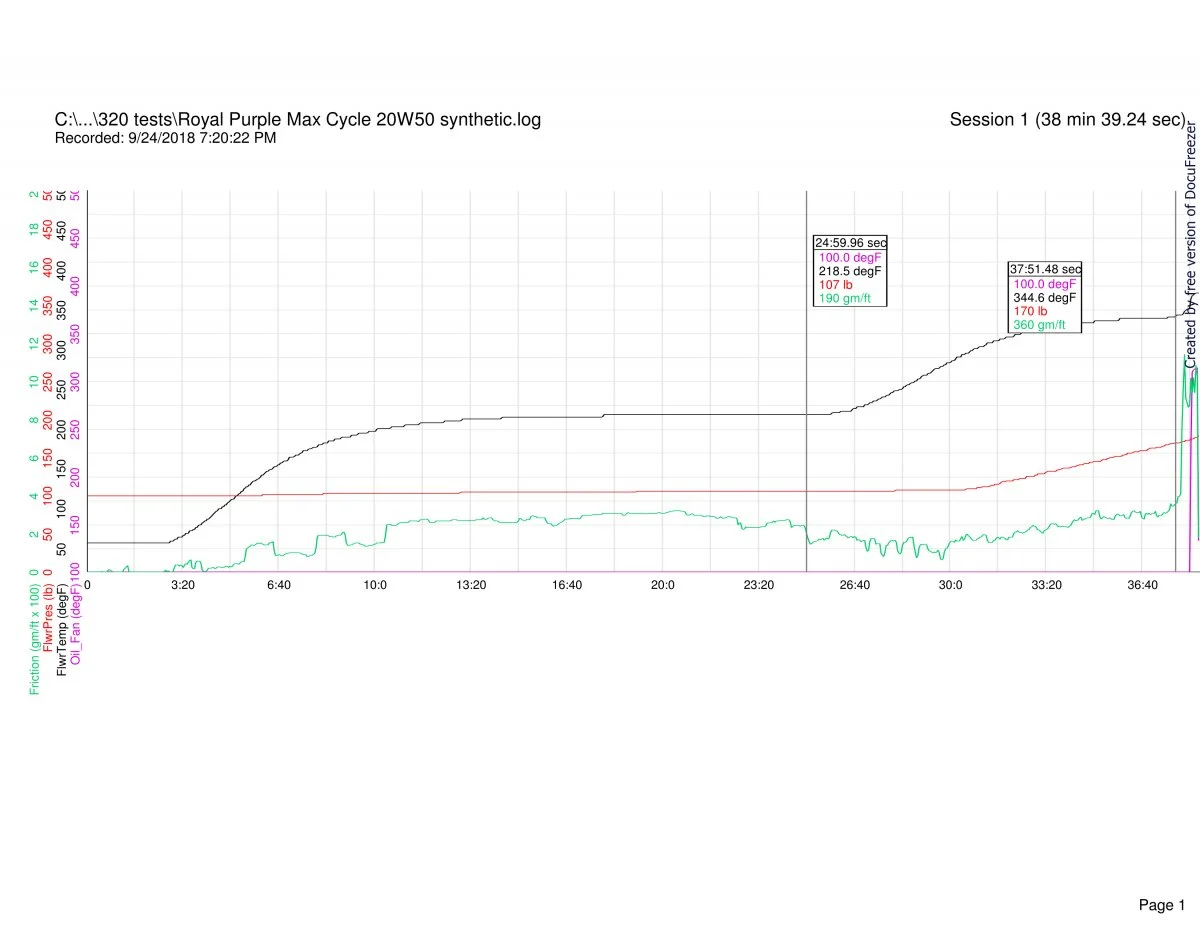Select the 218.5 degF value in readout
This screenshot has width=1200, height=927.
click(848, 271)
